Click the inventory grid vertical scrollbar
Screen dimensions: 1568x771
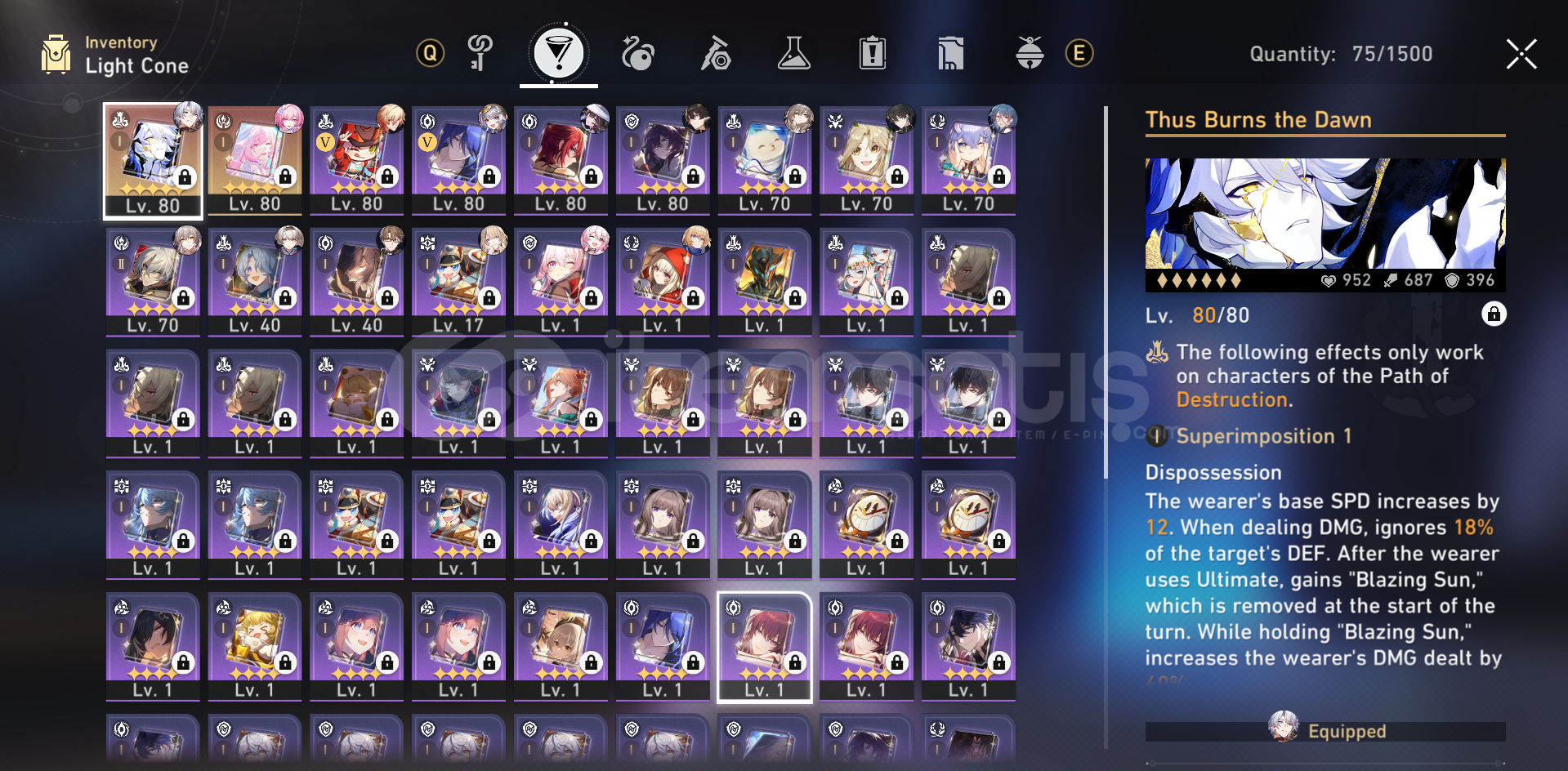1106,292
